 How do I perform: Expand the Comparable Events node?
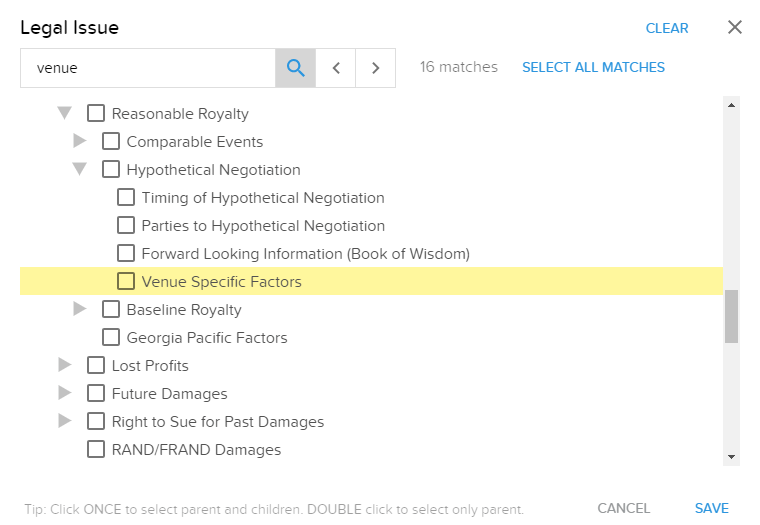pyautogui.click(x=79, y=141)
